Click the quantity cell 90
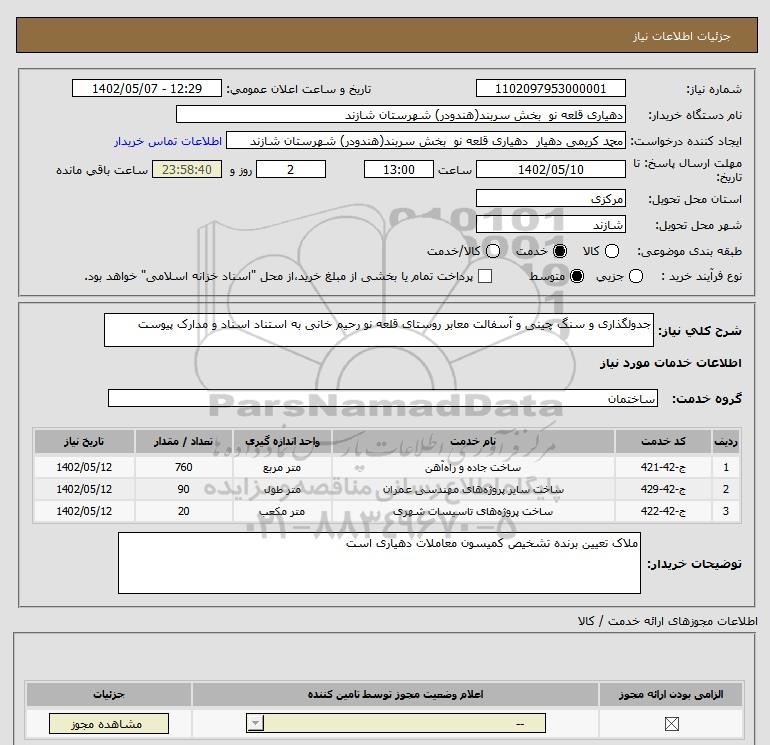This screenshot has height=745, width=770. (183, 489)
